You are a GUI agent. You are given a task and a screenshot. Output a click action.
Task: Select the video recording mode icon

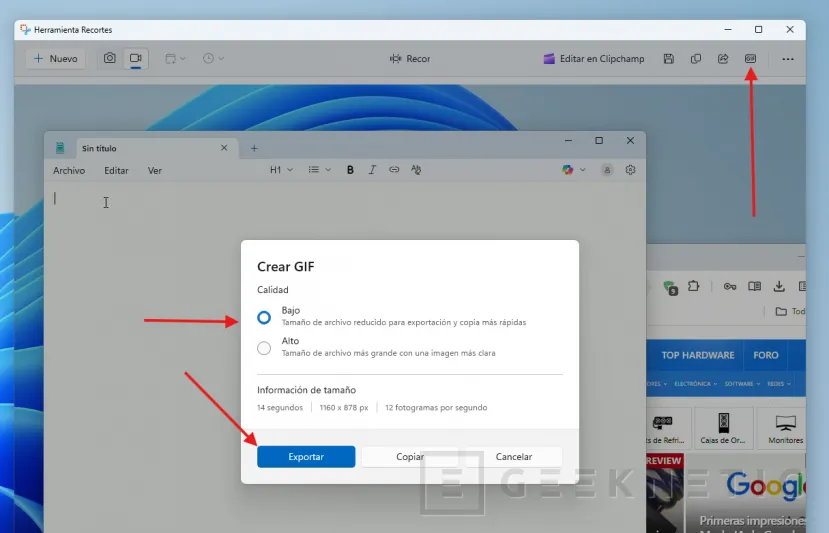[135, 59]
